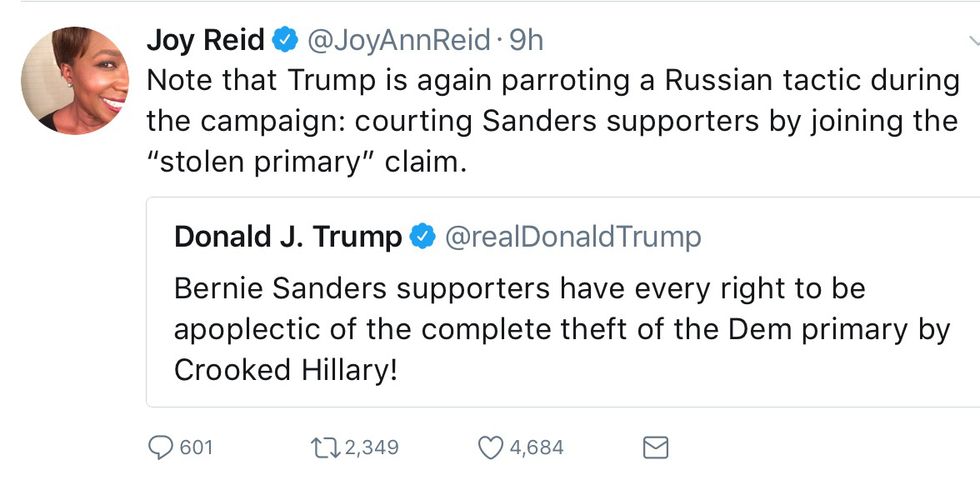Click Joy Reid's blue verified badge
Screen dimensions: 980x480
285,41
